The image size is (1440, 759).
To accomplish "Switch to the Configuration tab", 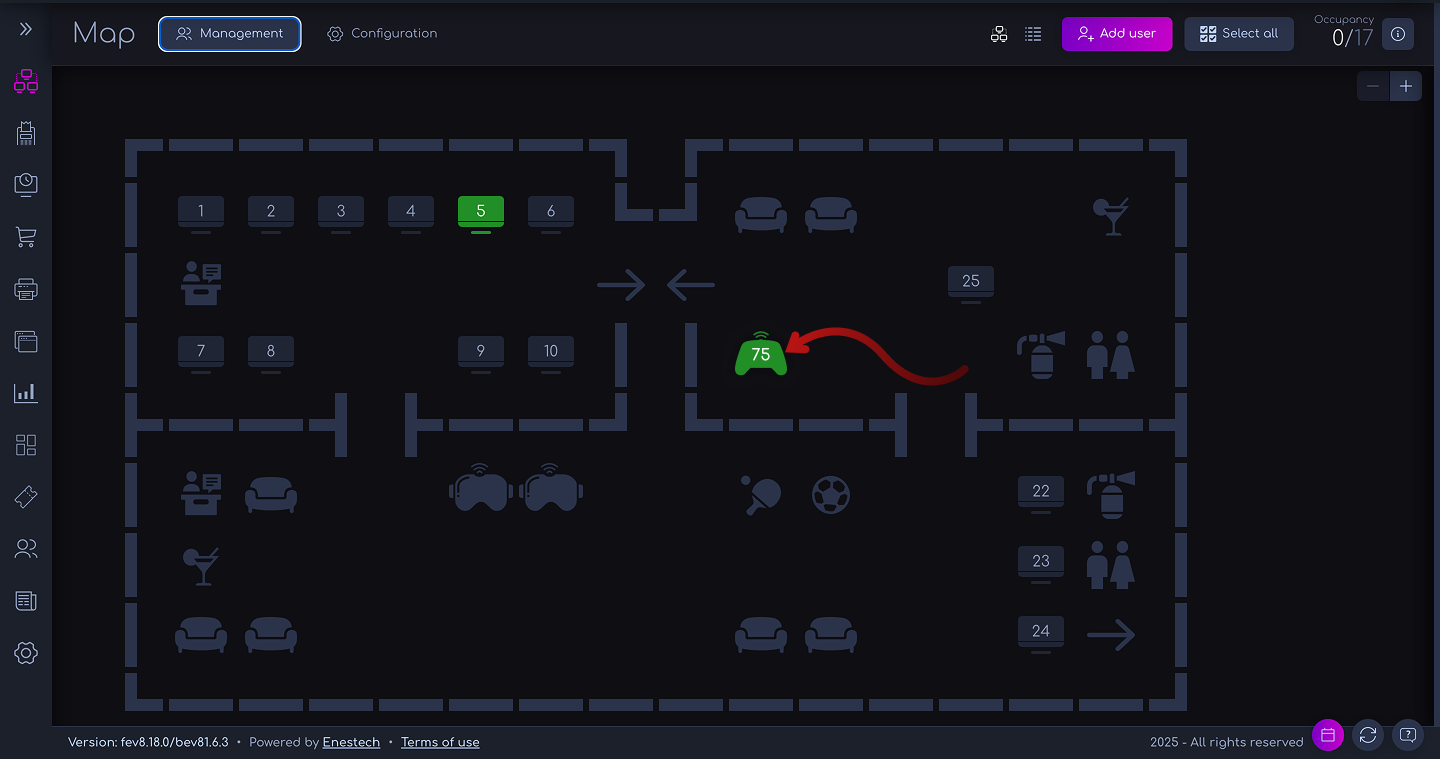I will [x=382, y=33].
